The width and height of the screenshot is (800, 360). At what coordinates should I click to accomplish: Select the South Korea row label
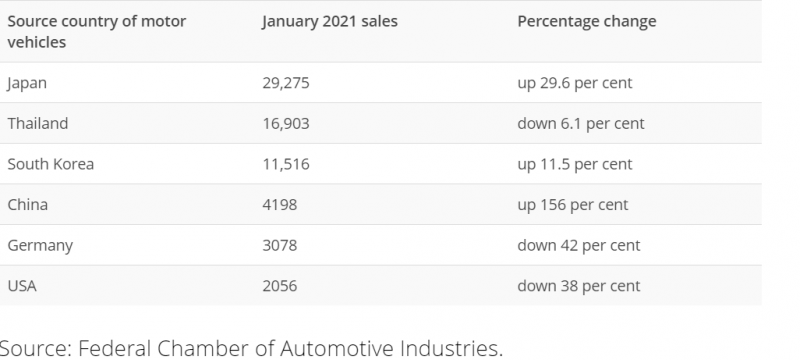tap(51, 164)
